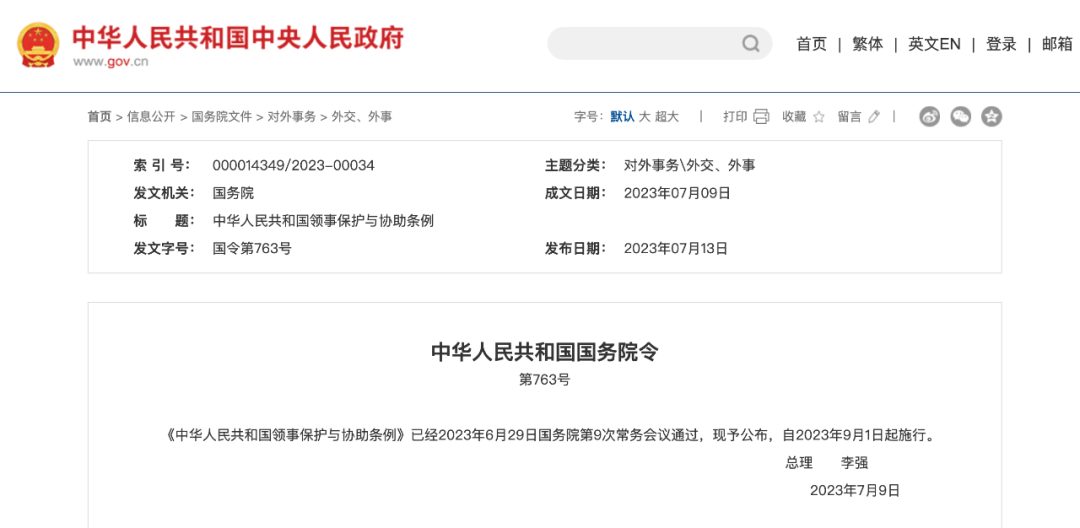Screen dimensions: 1080x528
Task: Select index number 000014349/2023-00034
Action: pos(293,166)
